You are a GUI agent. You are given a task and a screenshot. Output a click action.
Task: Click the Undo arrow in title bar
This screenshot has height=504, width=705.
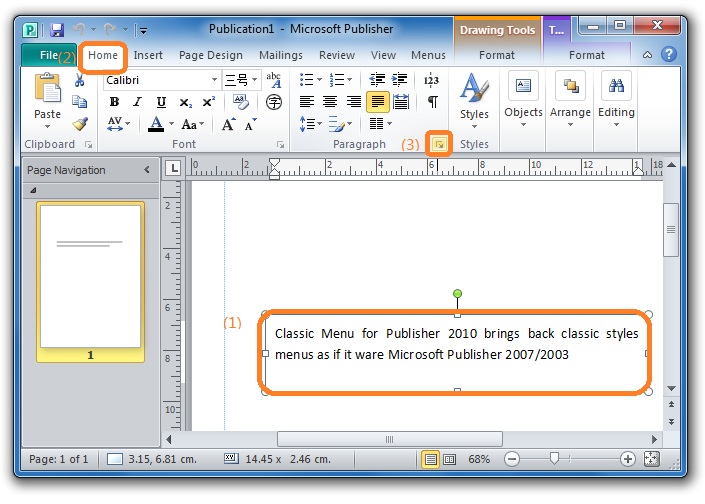pyautogui.click(x=79, y=30)
